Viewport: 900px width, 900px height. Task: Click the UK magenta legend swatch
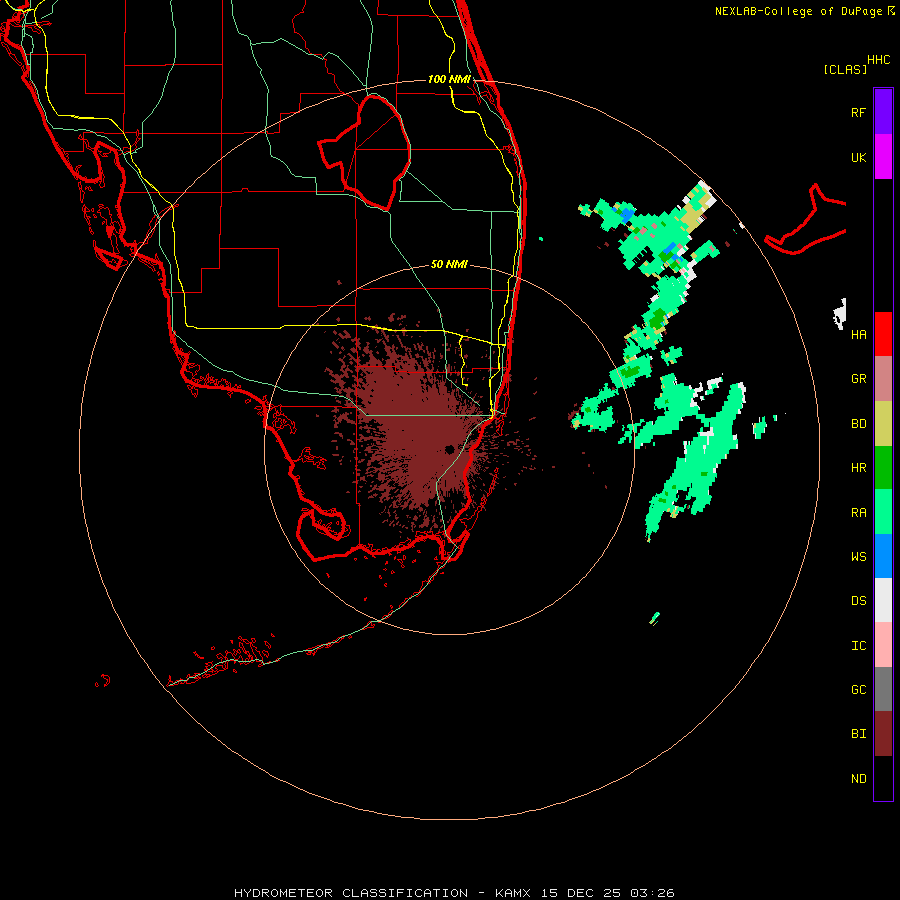click(883, 157)
